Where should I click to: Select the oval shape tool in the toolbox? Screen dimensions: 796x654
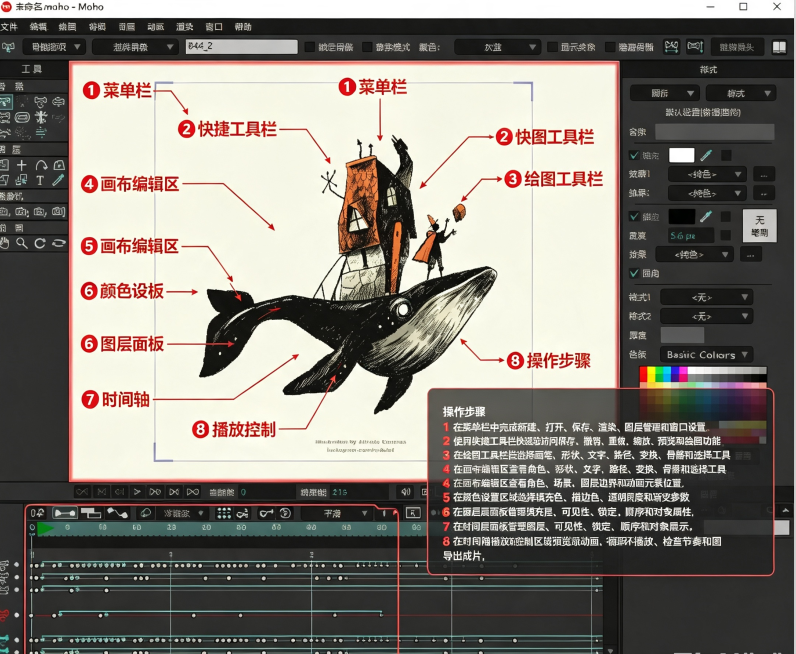22,118
